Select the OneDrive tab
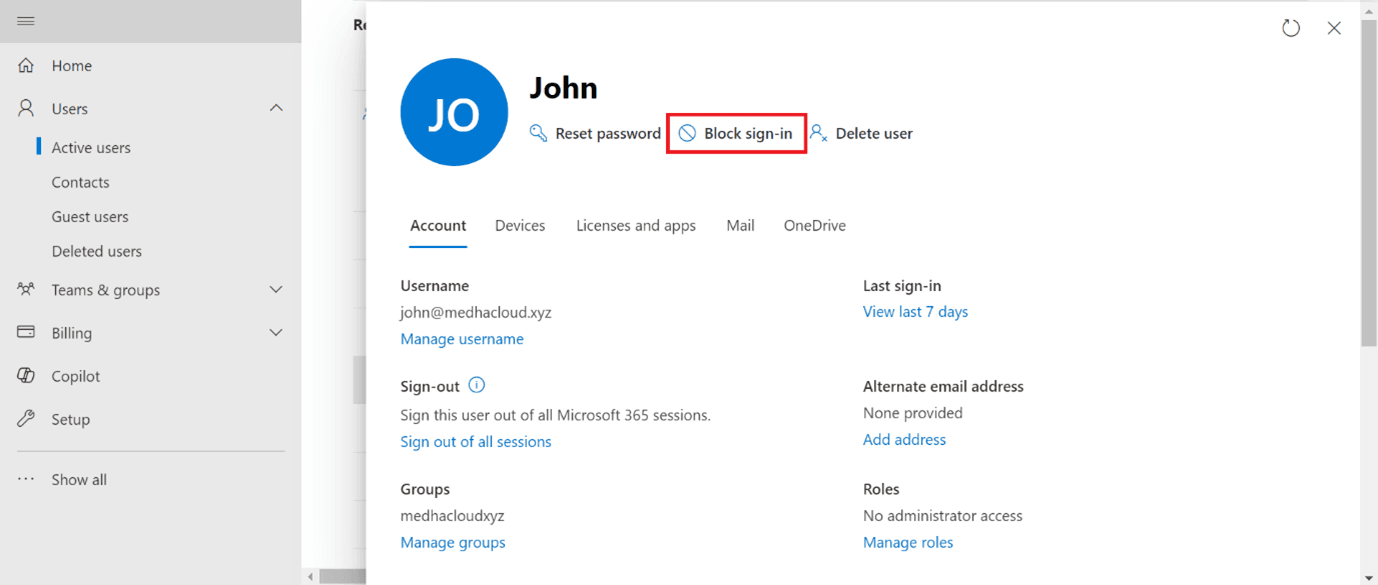This screenshot has width=1378, height=585. [x=814, y=225]
